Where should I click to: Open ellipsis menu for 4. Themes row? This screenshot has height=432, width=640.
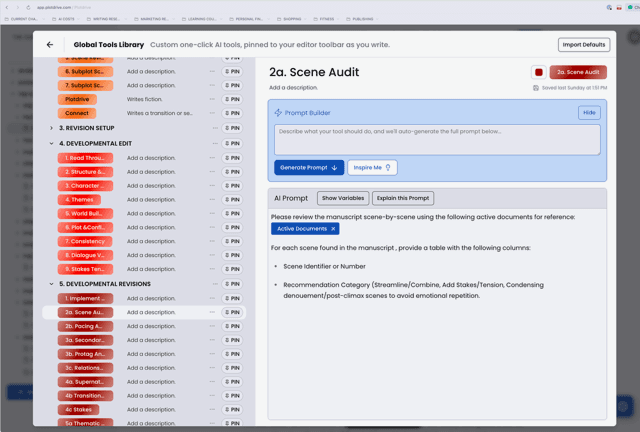click(212, 199)
